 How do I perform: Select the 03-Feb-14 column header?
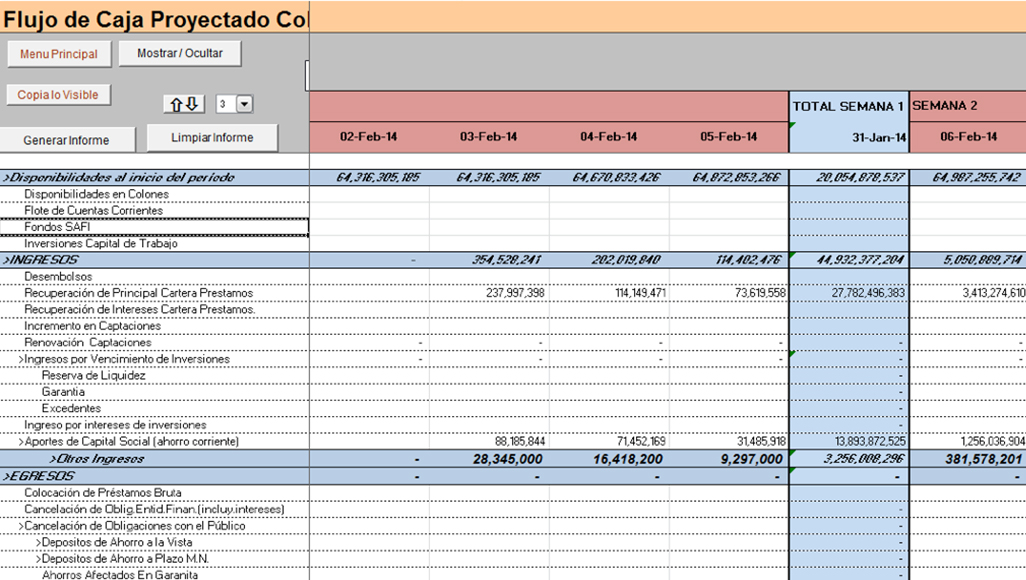489,137
